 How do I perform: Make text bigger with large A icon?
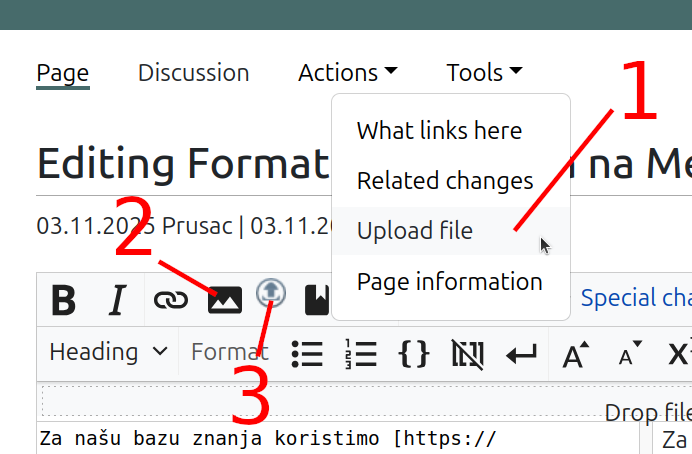[x=575, y=353]
